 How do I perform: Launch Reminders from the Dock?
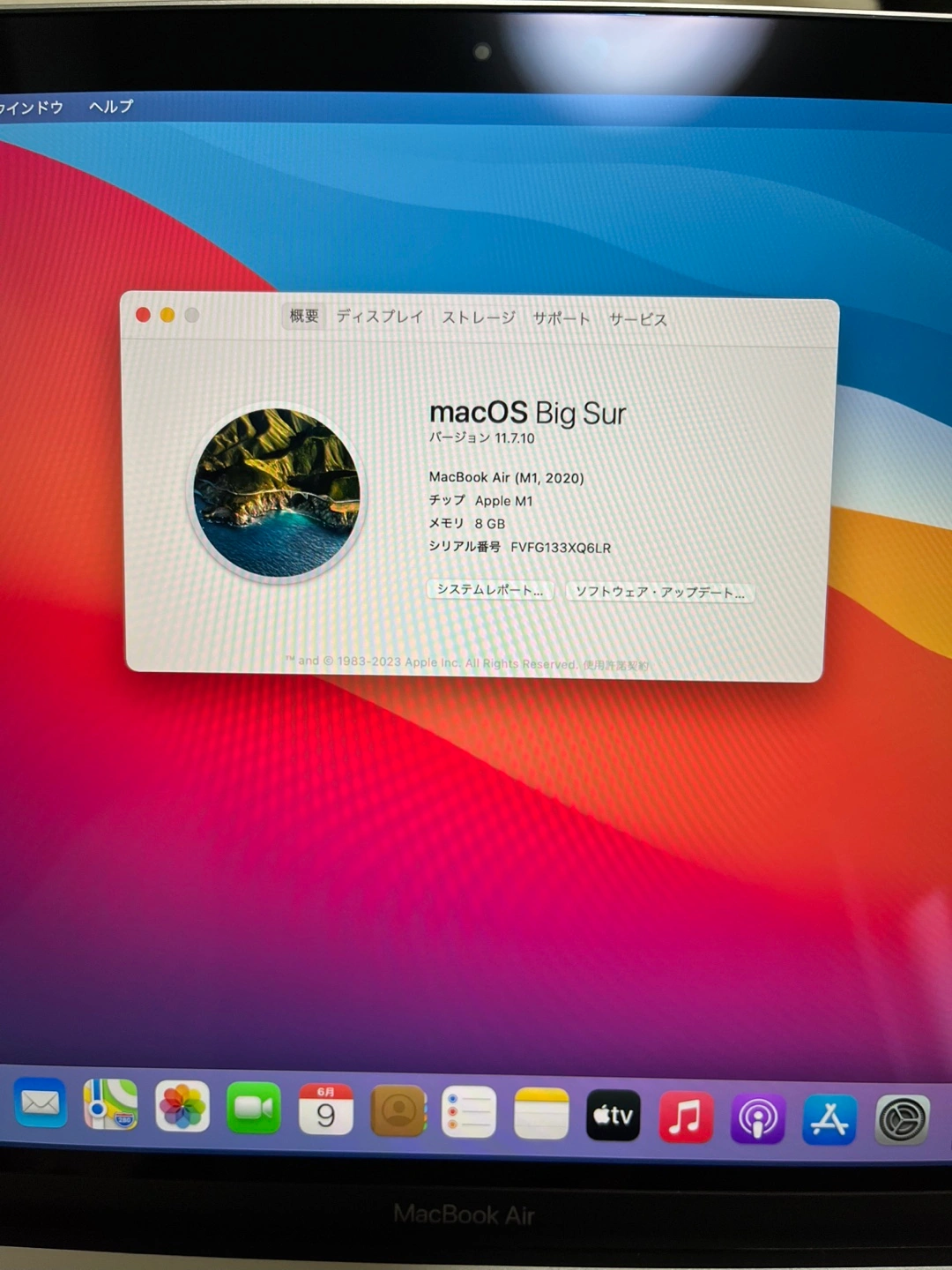tap(469, 1112)
